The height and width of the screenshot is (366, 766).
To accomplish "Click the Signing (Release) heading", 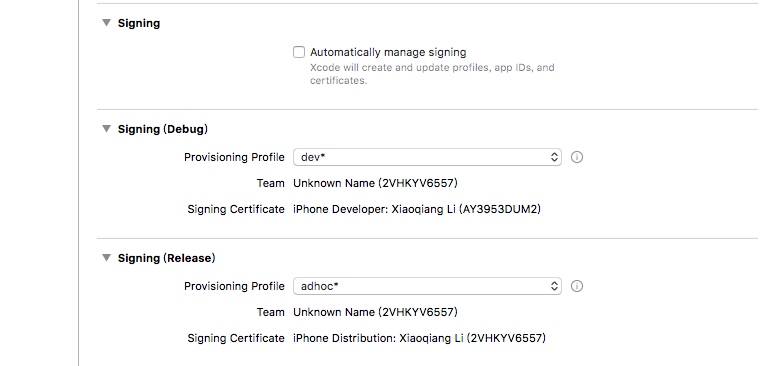I will (167, 258).
